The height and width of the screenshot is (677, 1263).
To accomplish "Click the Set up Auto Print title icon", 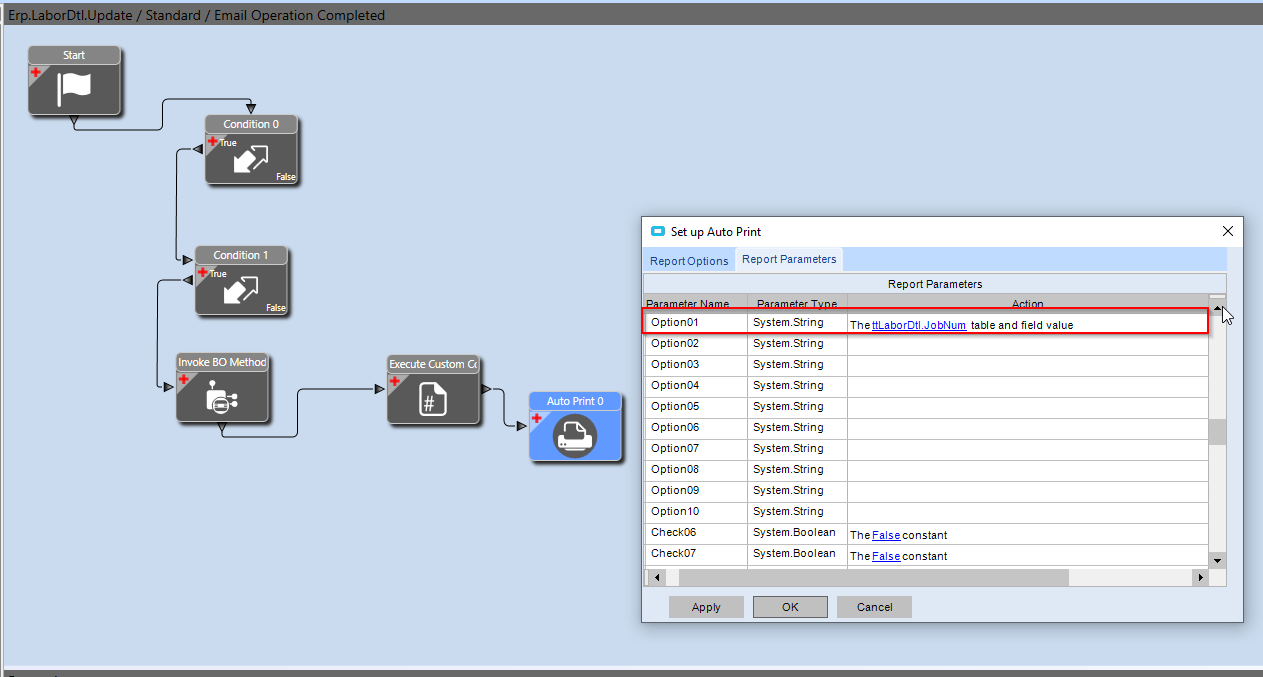I will pyautogui.click(x=658, y=230).
